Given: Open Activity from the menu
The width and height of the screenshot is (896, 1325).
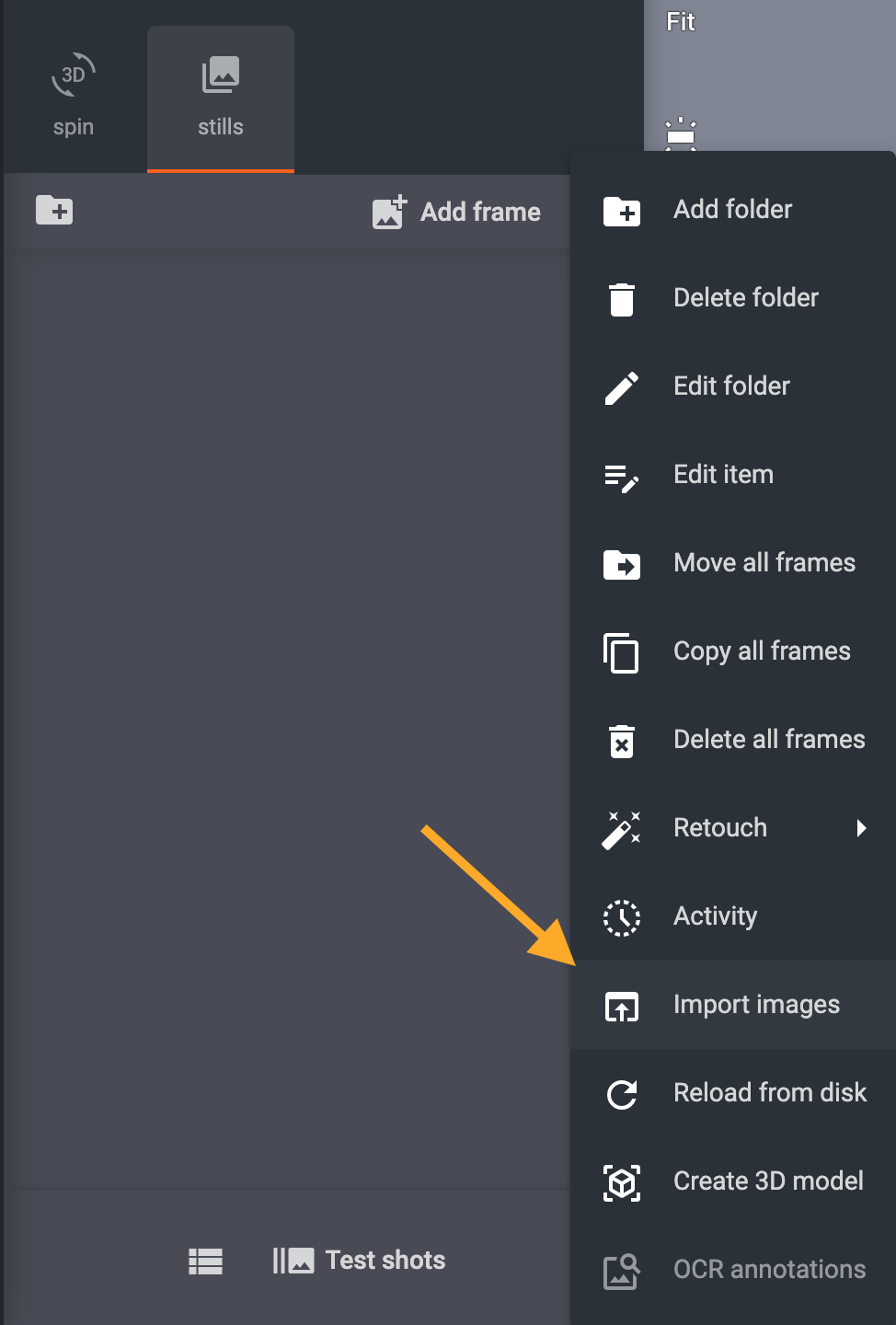Looking at the screenshot, I should click(715, 916).
